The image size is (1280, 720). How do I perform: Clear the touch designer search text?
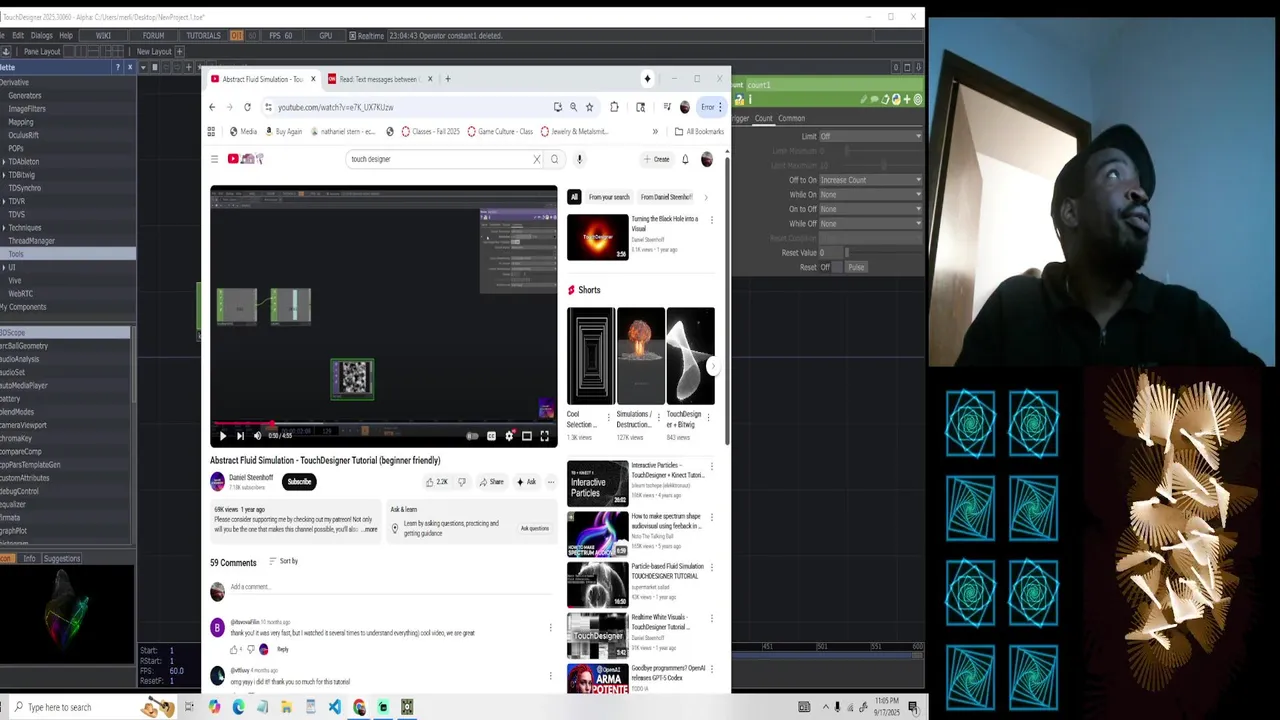pos(536,159)
